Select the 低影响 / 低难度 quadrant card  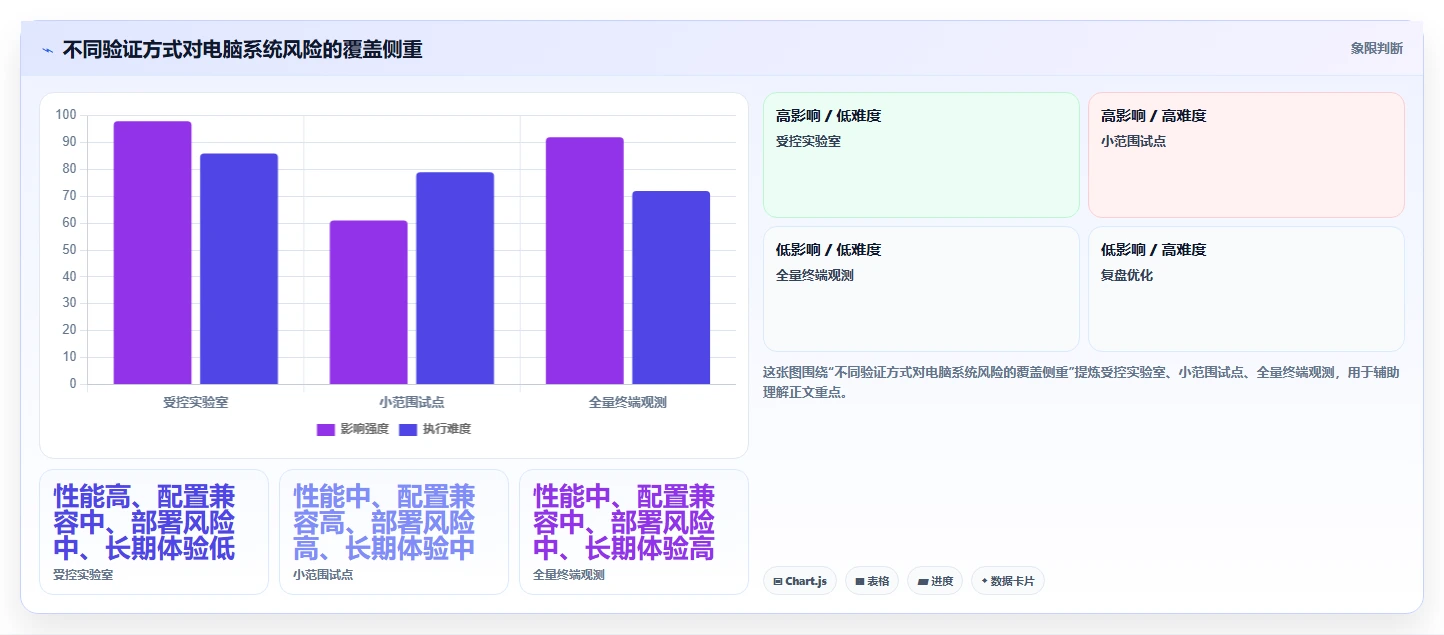921,289
